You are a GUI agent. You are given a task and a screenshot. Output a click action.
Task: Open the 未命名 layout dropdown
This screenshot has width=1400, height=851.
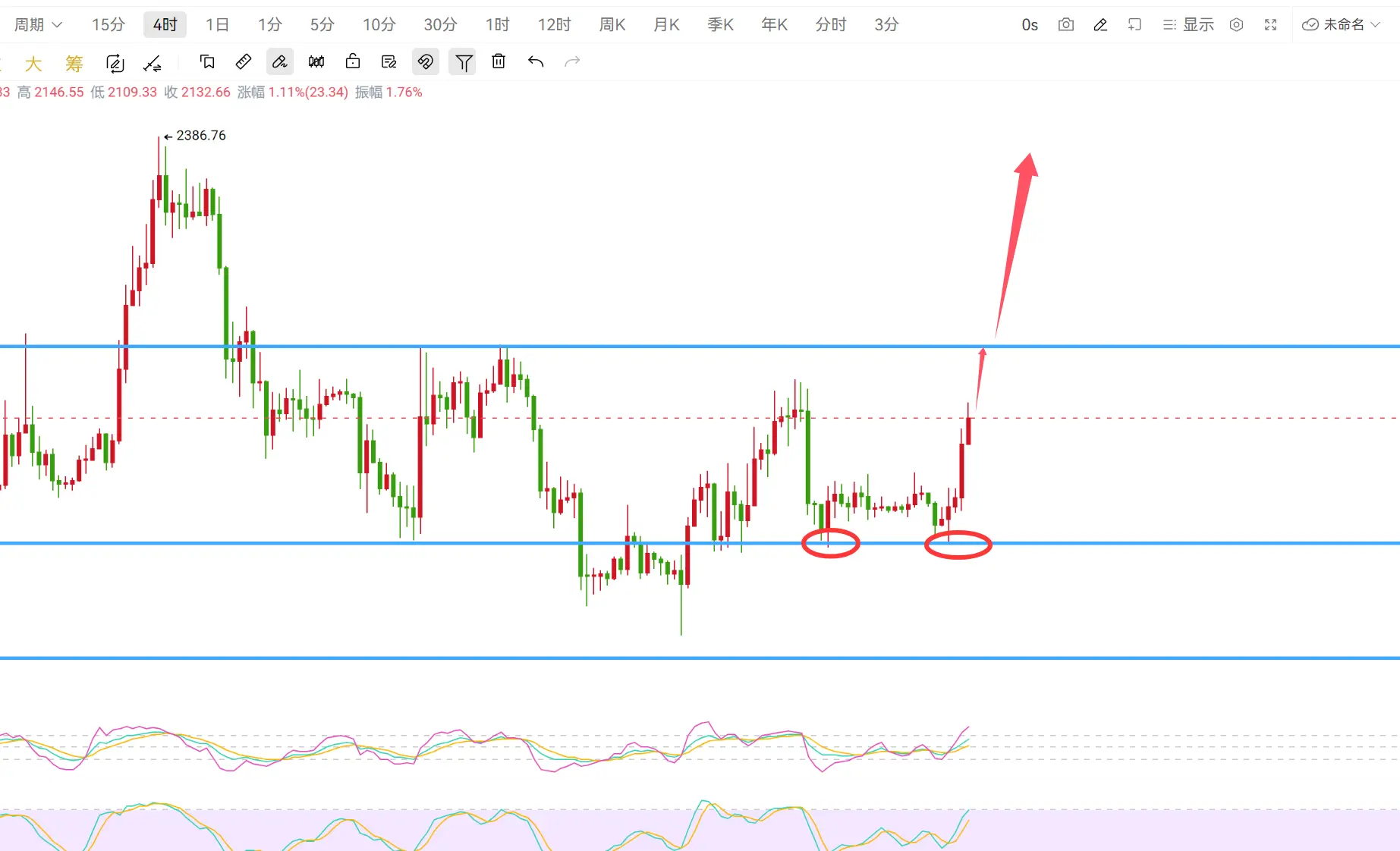coord(1341,25)
